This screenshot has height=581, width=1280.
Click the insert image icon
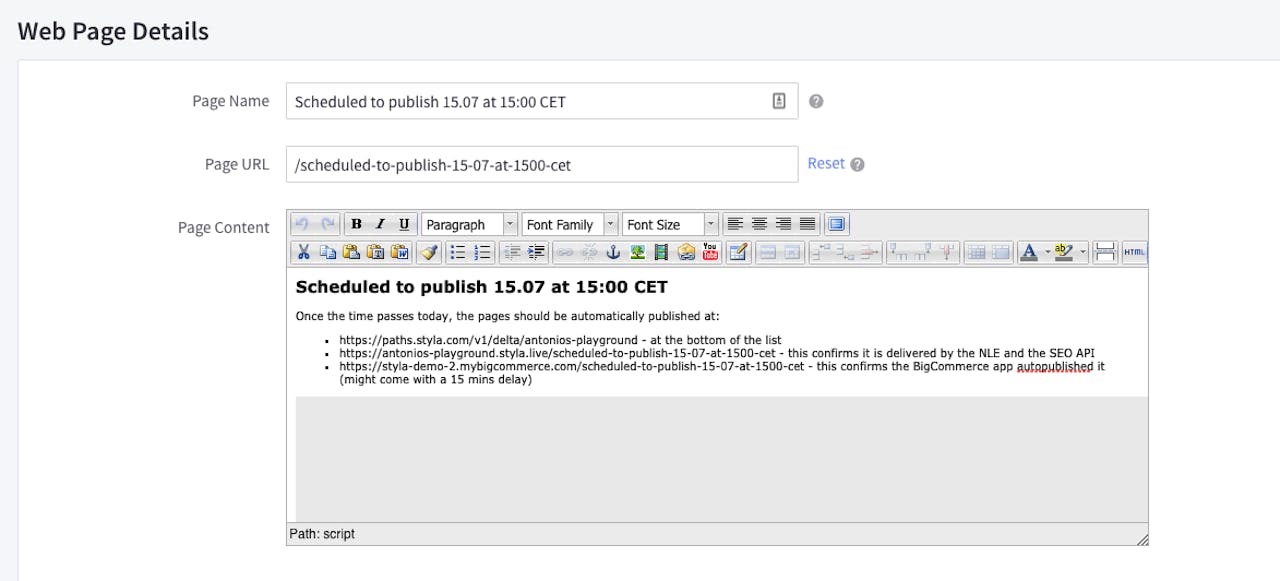pyautogui.click(x=637, y=253)
